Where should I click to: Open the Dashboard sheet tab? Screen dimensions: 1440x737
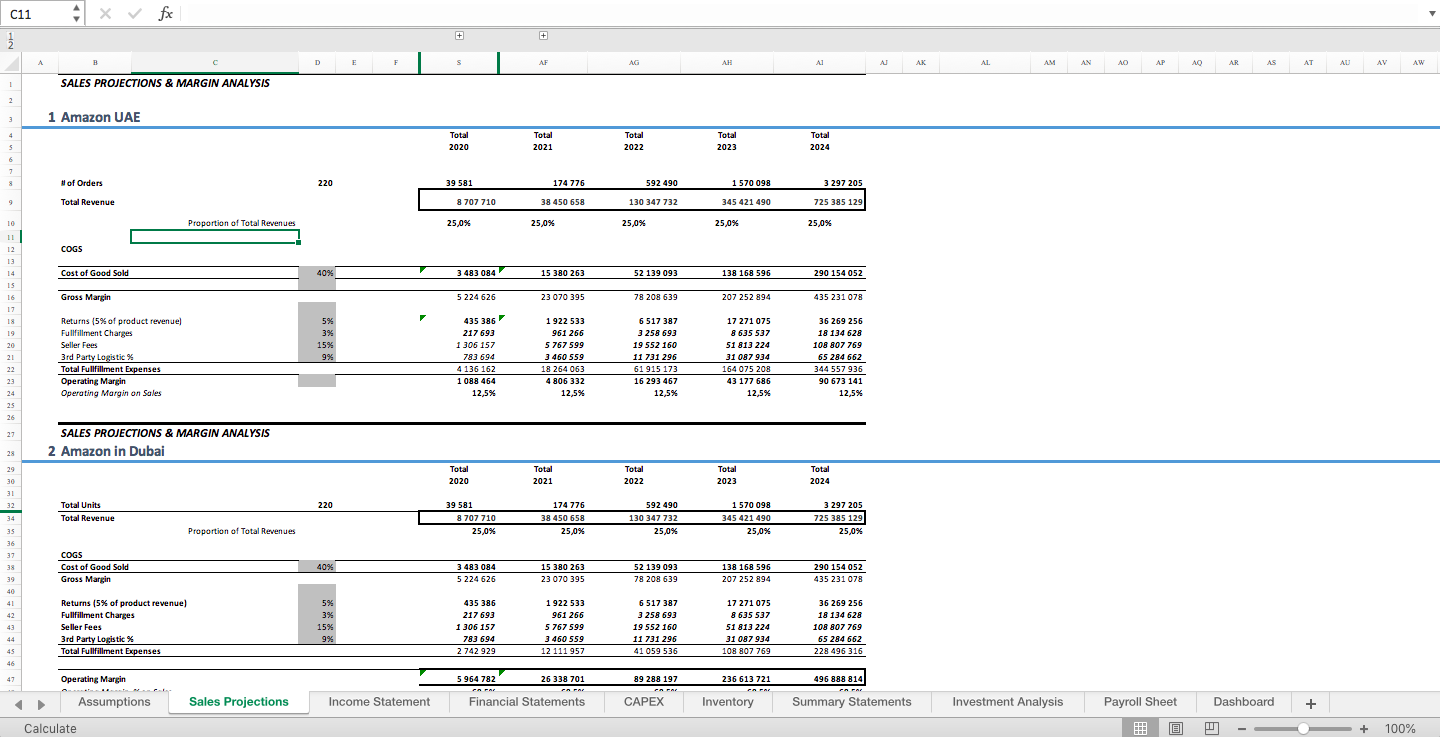point(1244,702)
